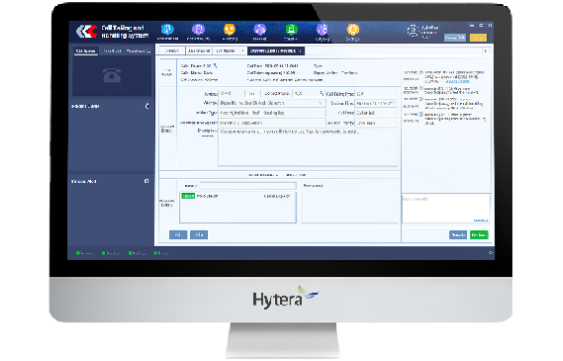Click the first gray-blue button at bottom left of form

coord(178,235)
